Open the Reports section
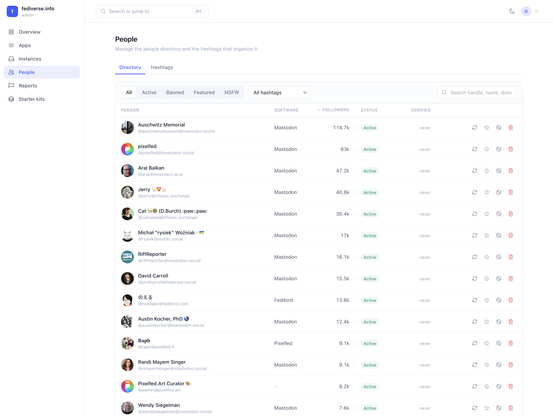The image size is (553, 417). (42, 85)
